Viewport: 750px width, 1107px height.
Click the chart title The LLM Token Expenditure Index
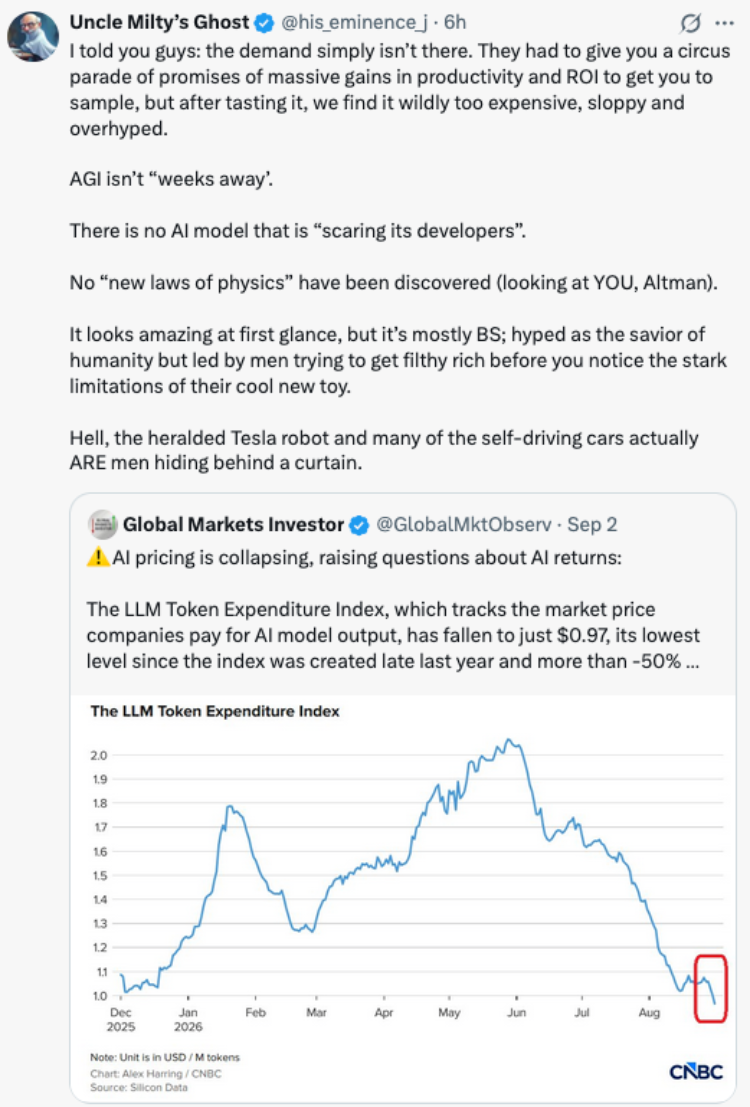coord(215,711)
